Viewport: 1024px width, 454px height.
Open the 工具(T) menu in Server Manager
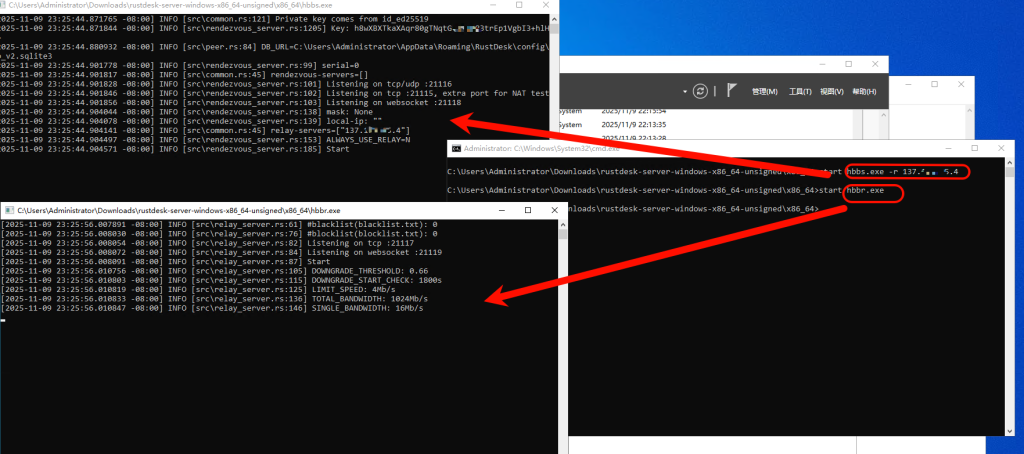pos(800,91)
